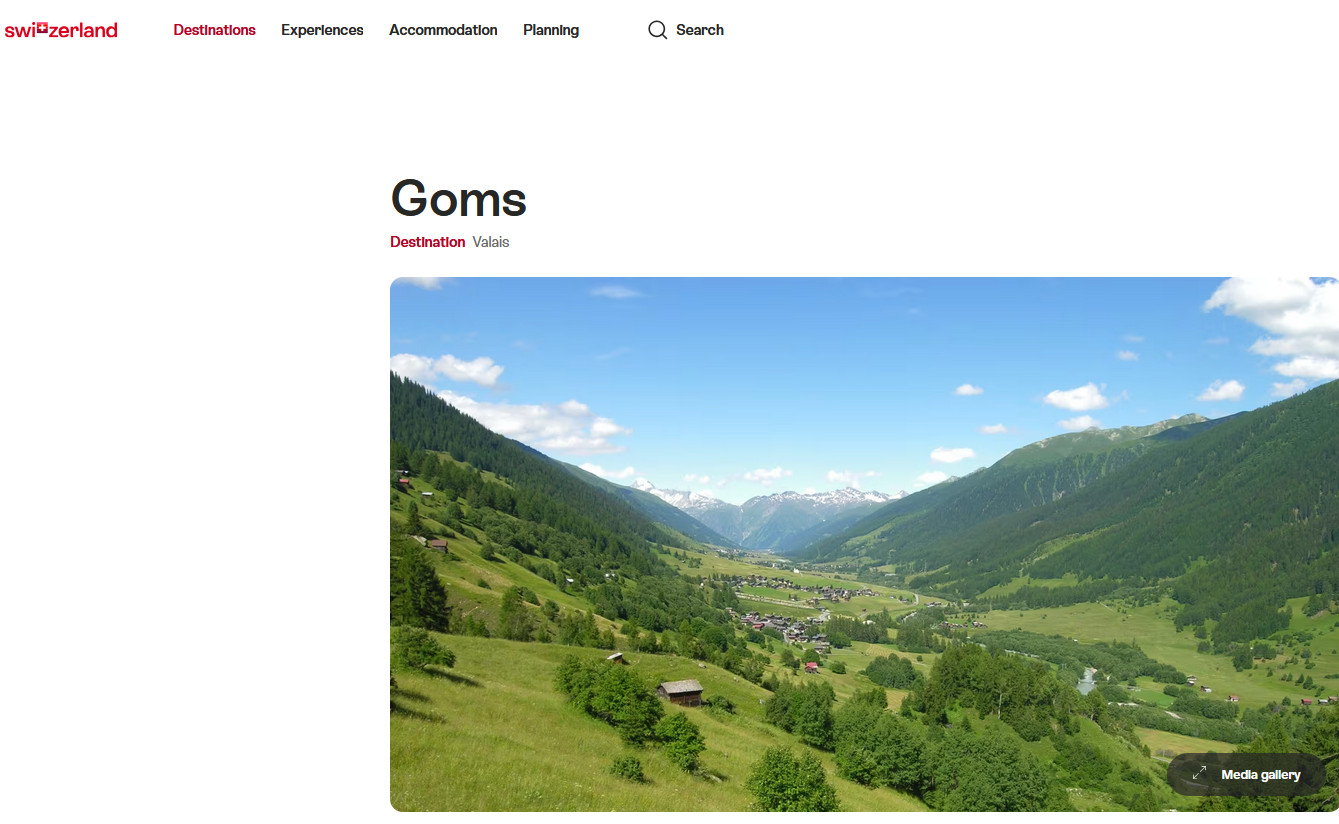Follow the red Destination link under Goms
The image size is (1339, 824).
tap(427, 242)
